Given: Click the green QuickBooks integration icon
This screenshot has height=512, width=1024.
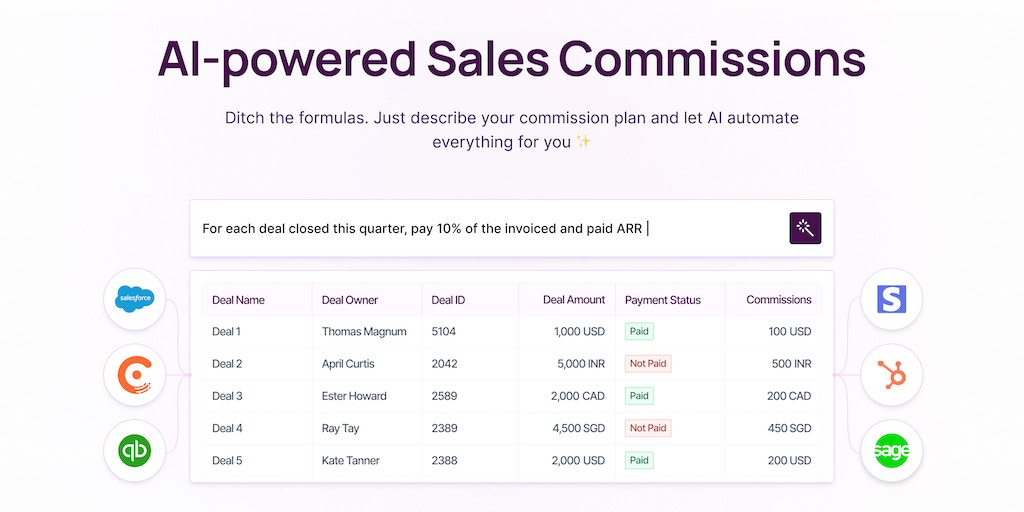Looking at the screenshot, I should tap(134, 451).
